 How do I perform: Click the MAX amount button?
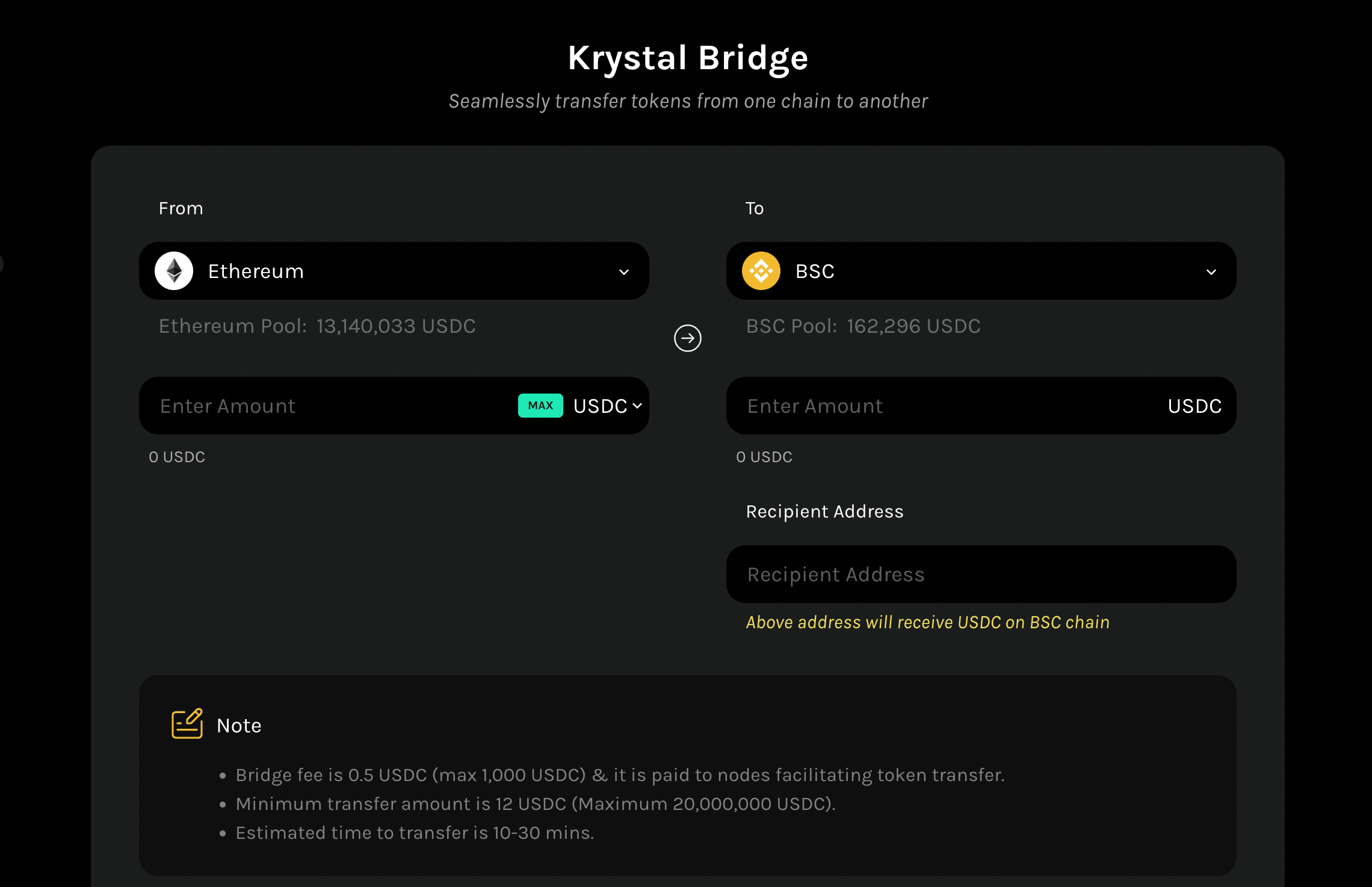(540, 406)
